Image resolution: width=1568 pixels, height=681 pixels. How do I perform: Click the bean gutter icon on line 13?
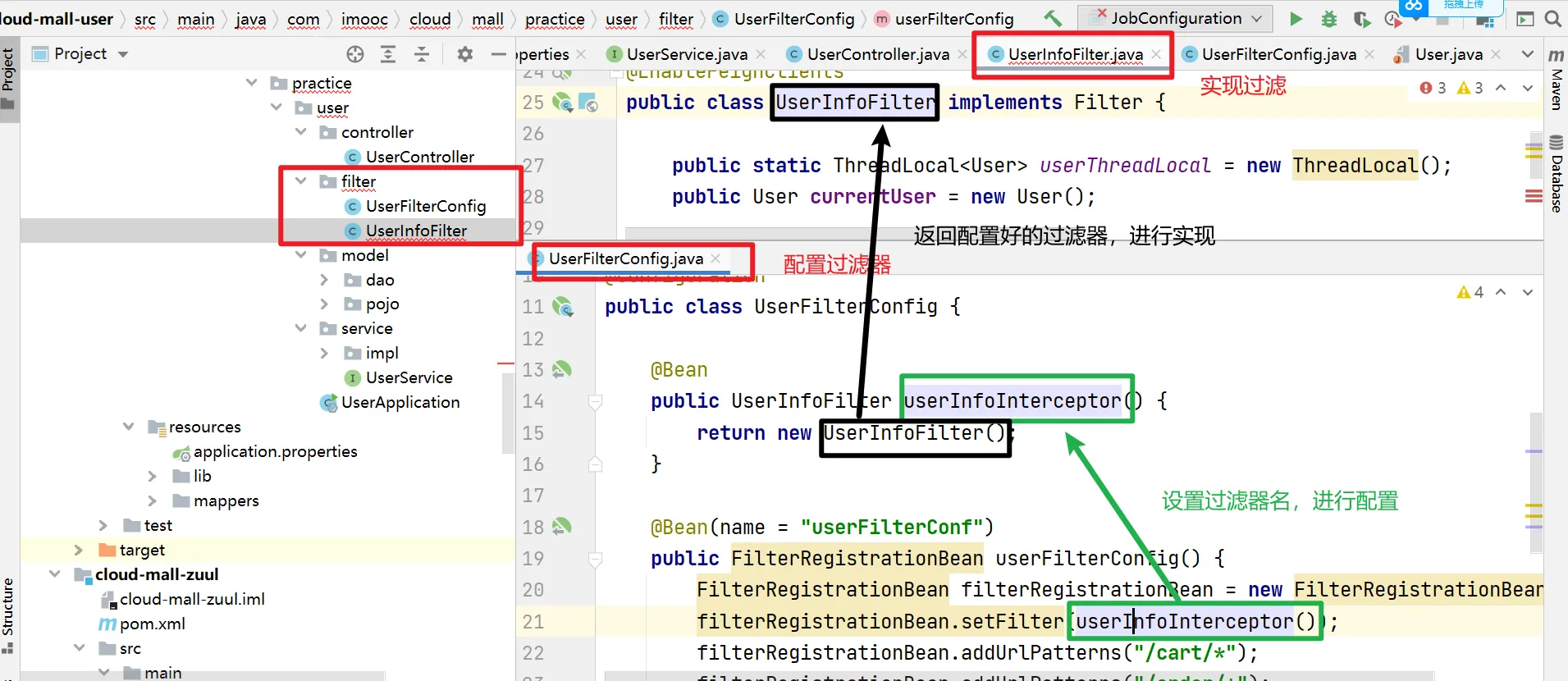pos(562,369)
